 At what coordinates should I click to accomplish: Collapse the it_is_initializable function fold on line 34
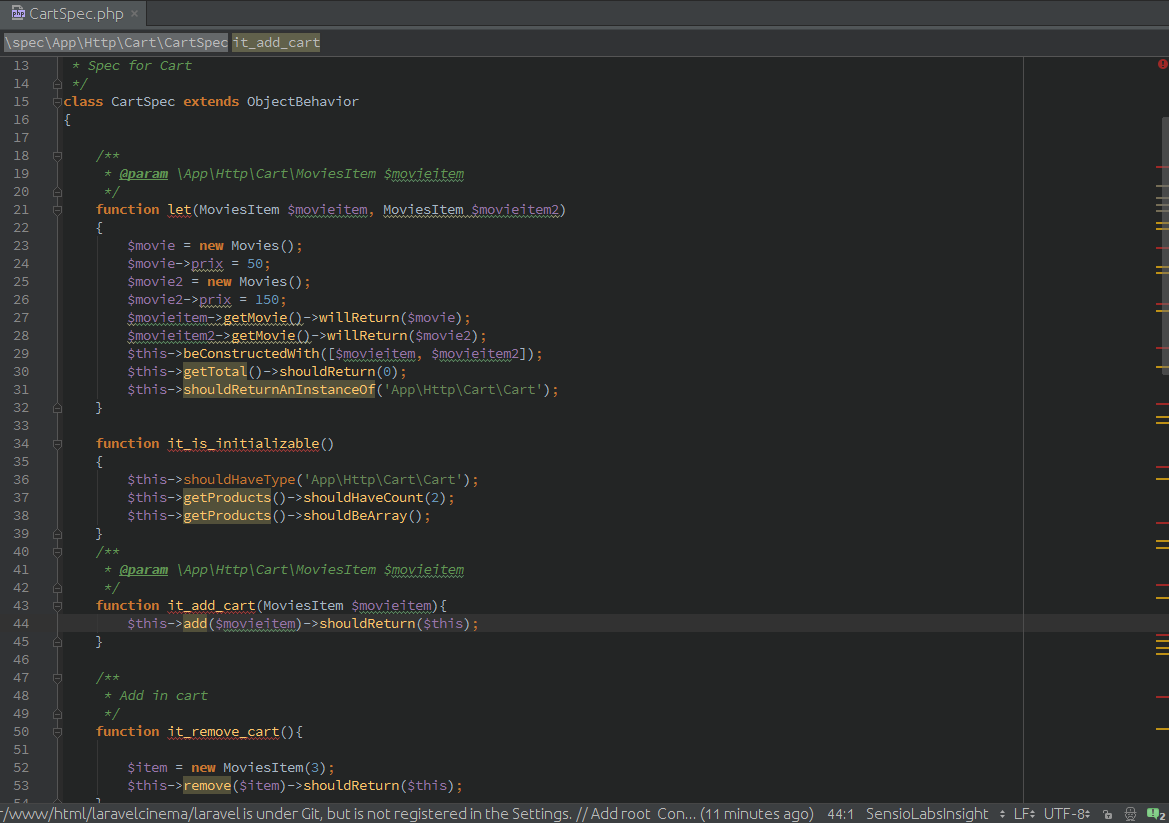57,444
